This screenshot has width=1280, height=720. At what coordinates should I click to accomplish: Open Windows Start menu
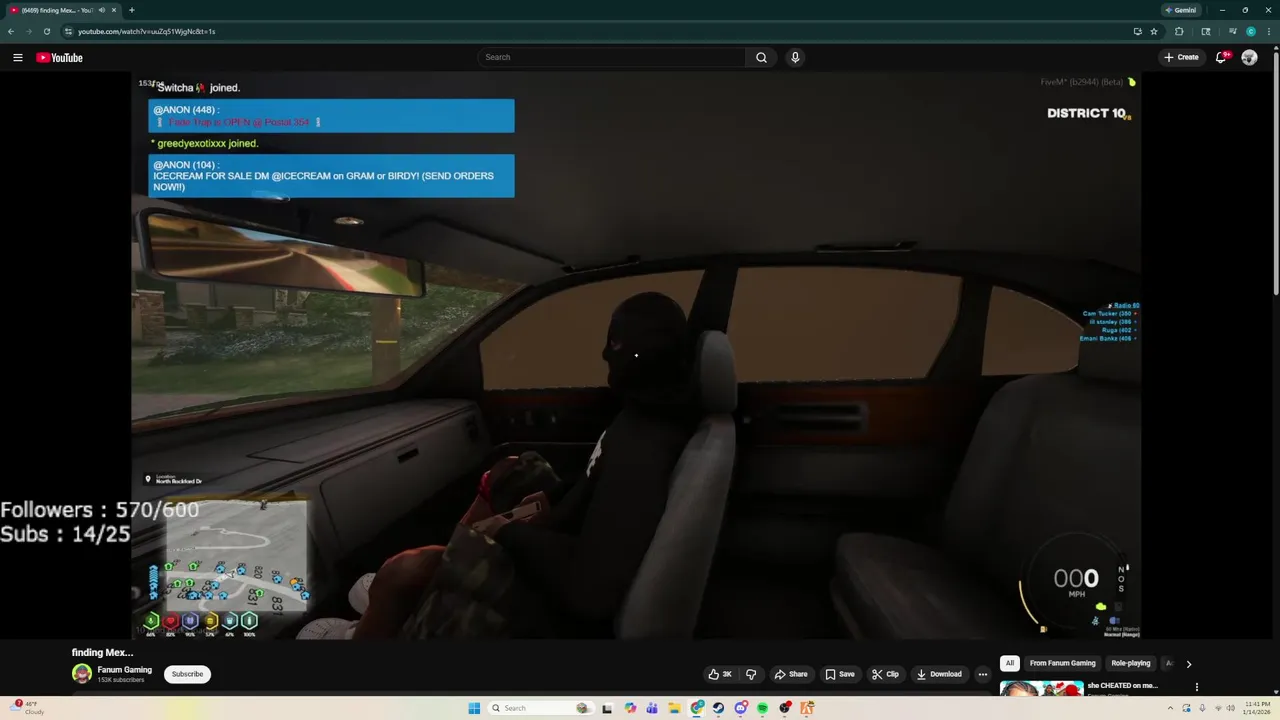coord(474,708)
